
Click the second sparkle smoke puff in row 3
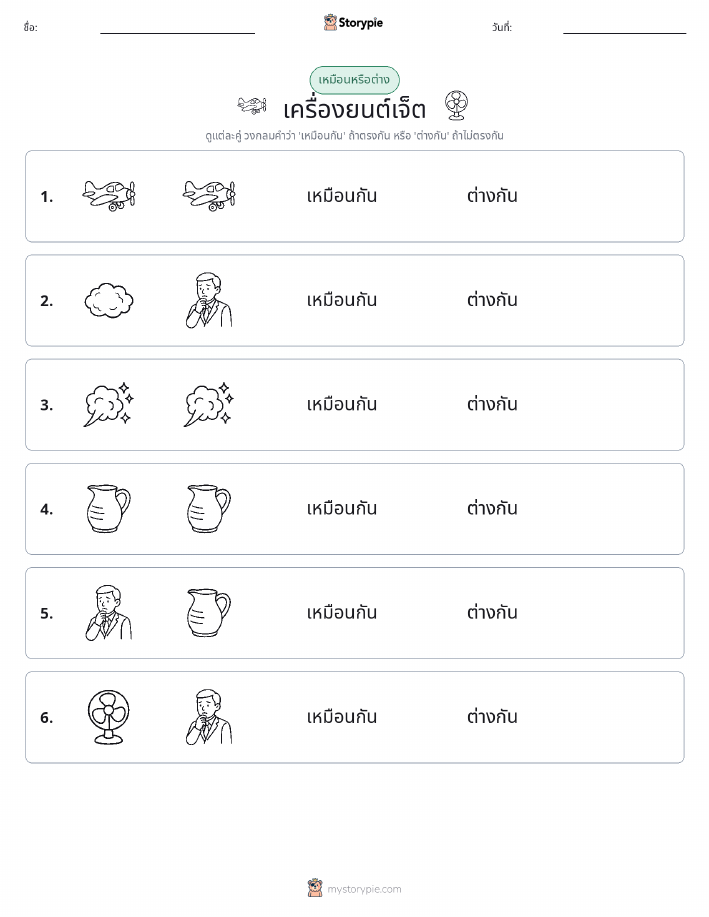(x=209, y=404)
